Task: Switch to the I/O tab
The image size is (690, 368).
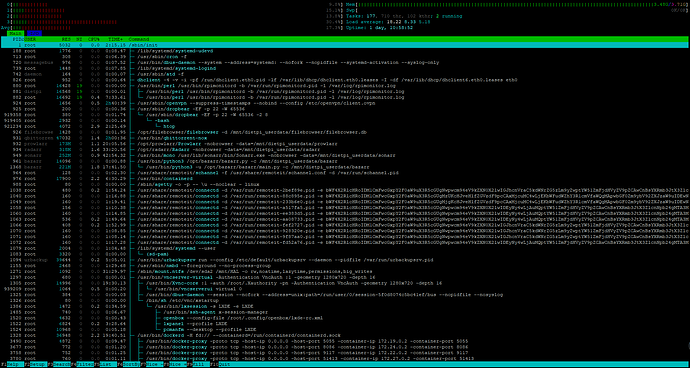Action: click(34, 33)
